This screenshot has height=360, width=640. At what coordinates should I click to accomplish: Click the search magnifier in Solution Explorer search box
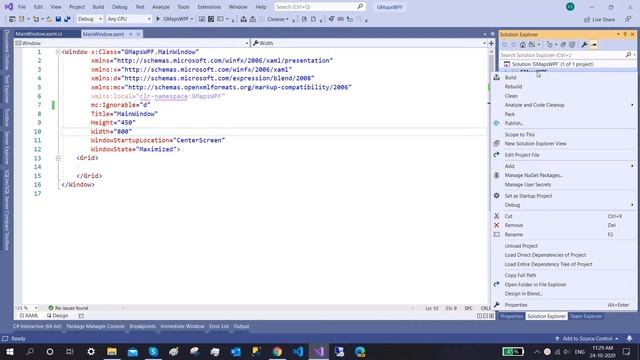[x=628, y=55]
